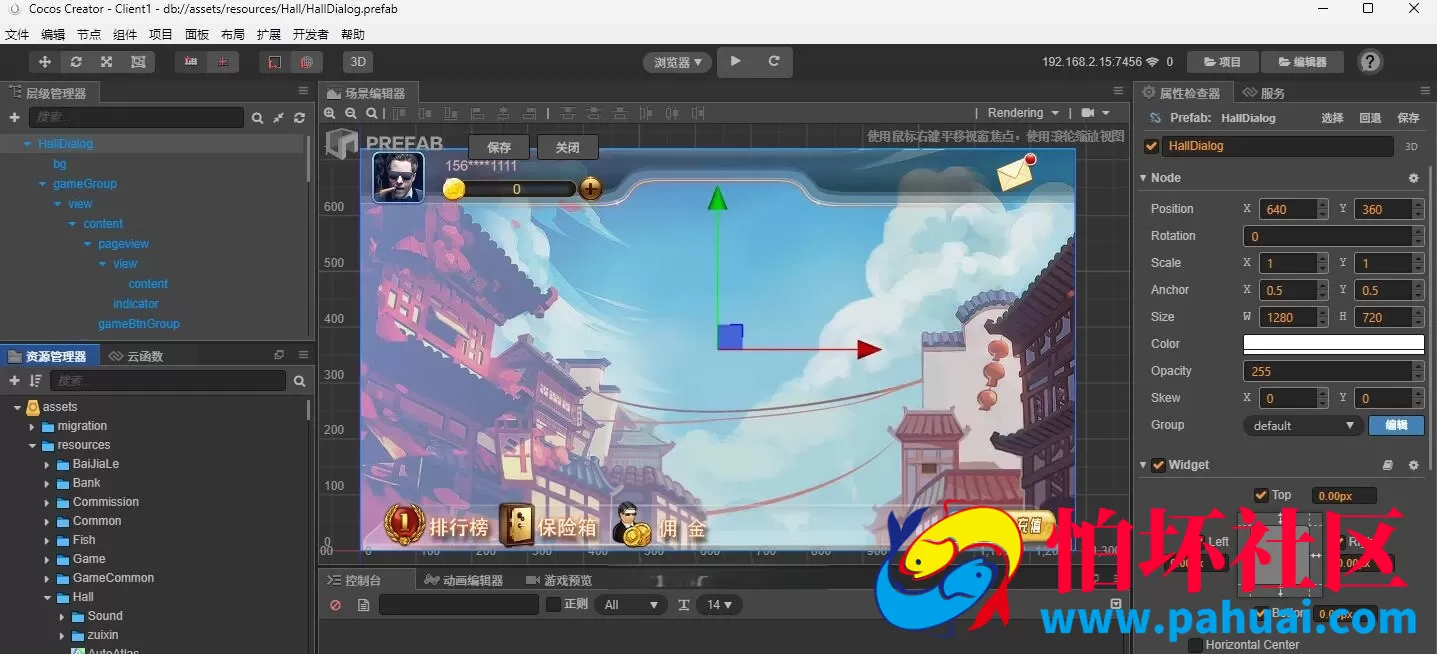The width and height of the screenshot is (1437, 654).
Task: Open the 节点 menu
Action: click(x=89, y=34)
